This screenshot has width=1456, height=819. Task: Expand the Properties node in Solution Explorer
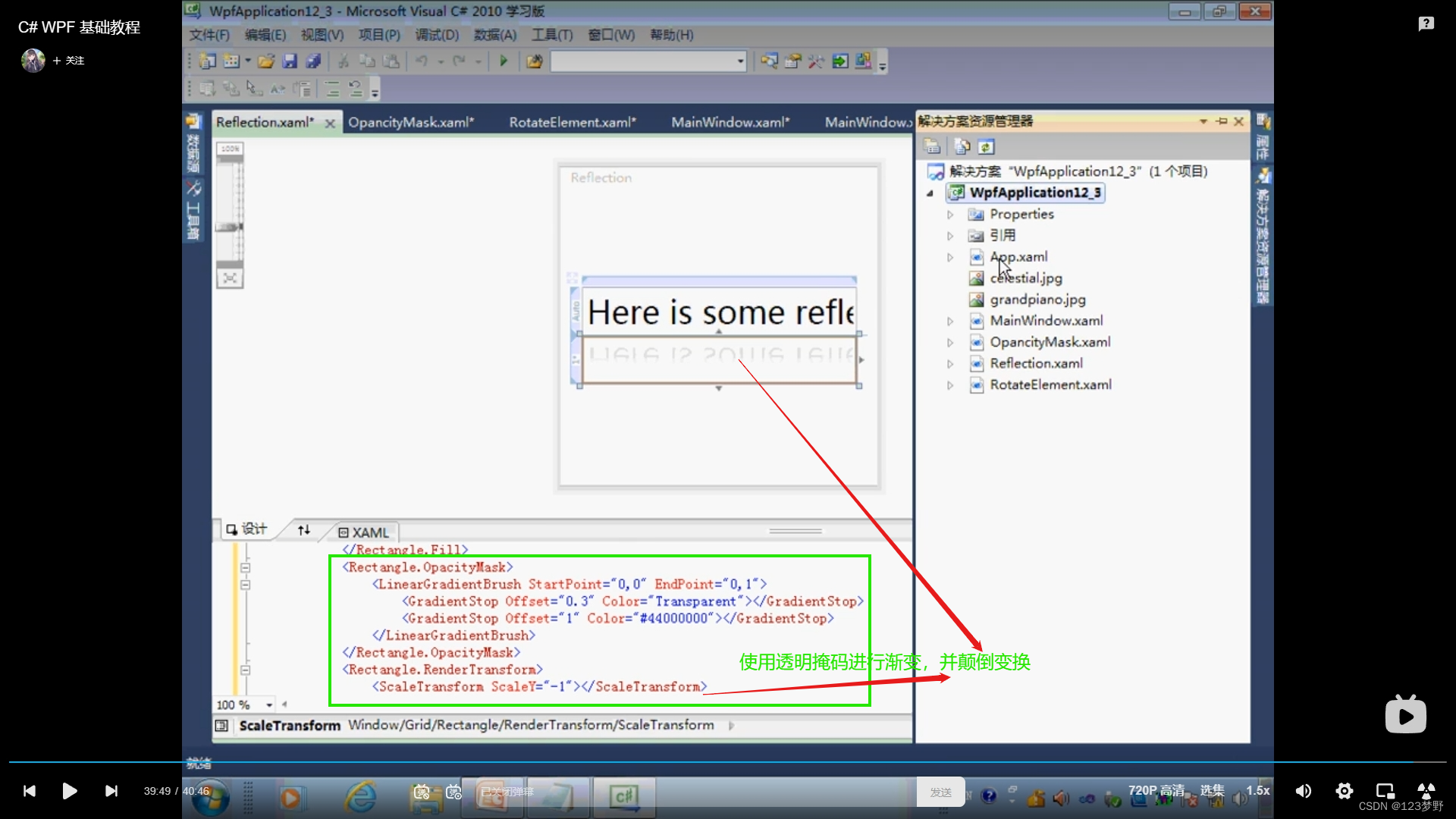click(x=951, y=213)
